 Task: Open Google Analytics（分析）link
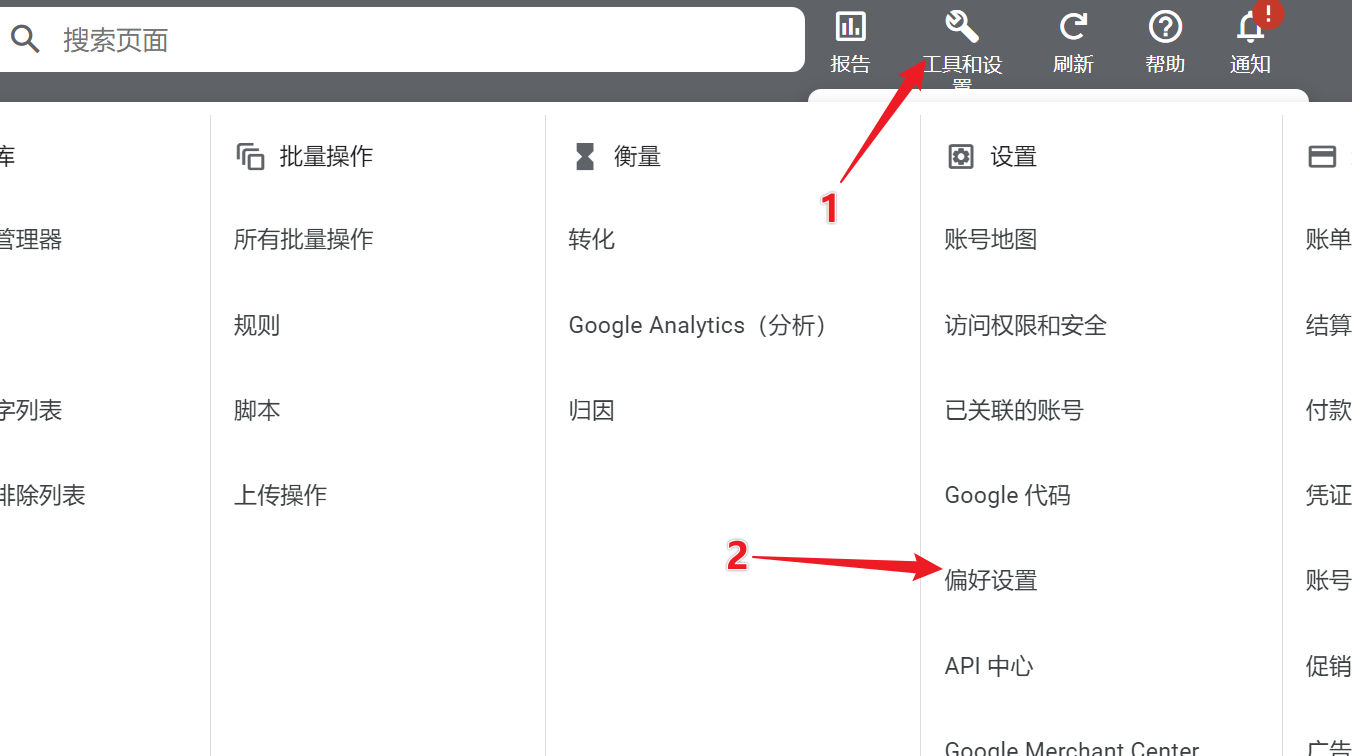tap(697, 325)
